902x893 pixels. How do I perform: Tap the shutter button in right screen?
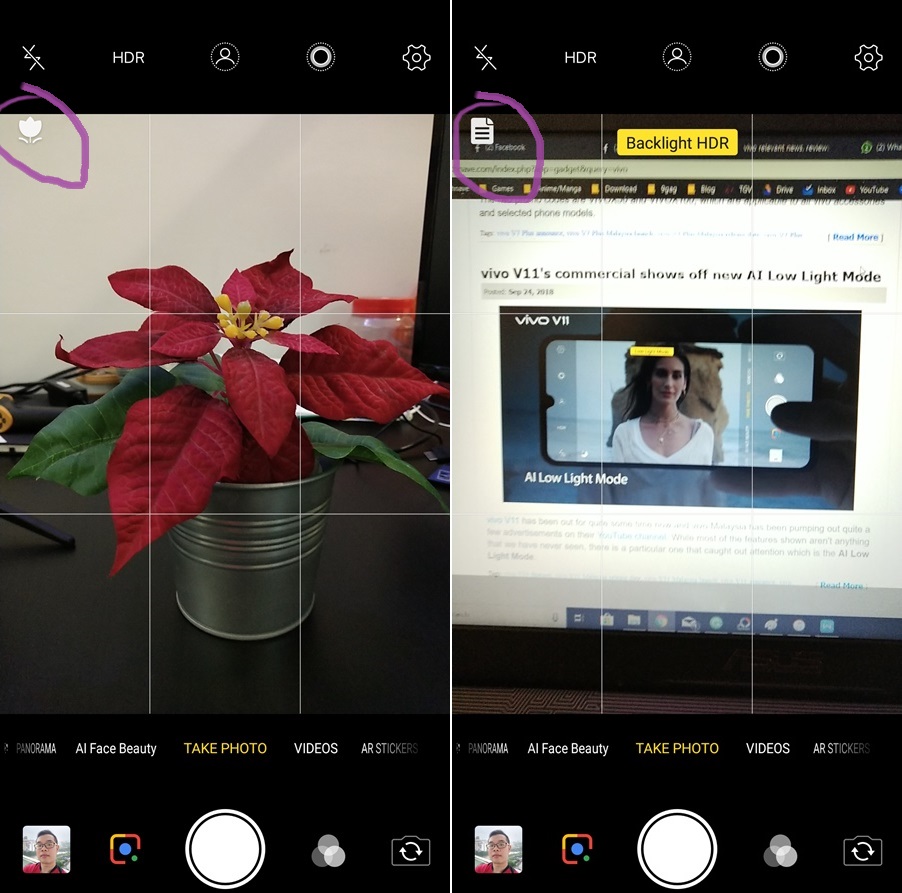click(677, 849)
